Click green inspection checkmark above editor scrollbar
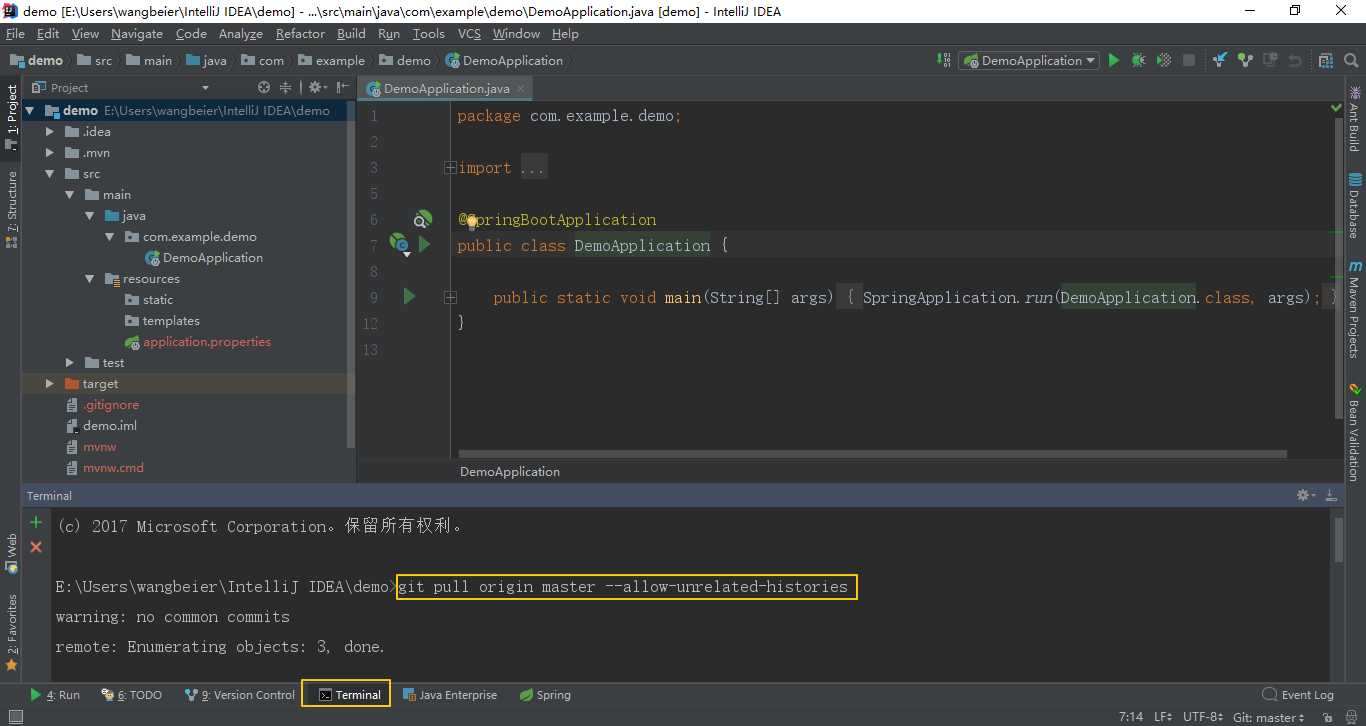Viewport: 1366px width, 726px height. tap(1336, 107)
